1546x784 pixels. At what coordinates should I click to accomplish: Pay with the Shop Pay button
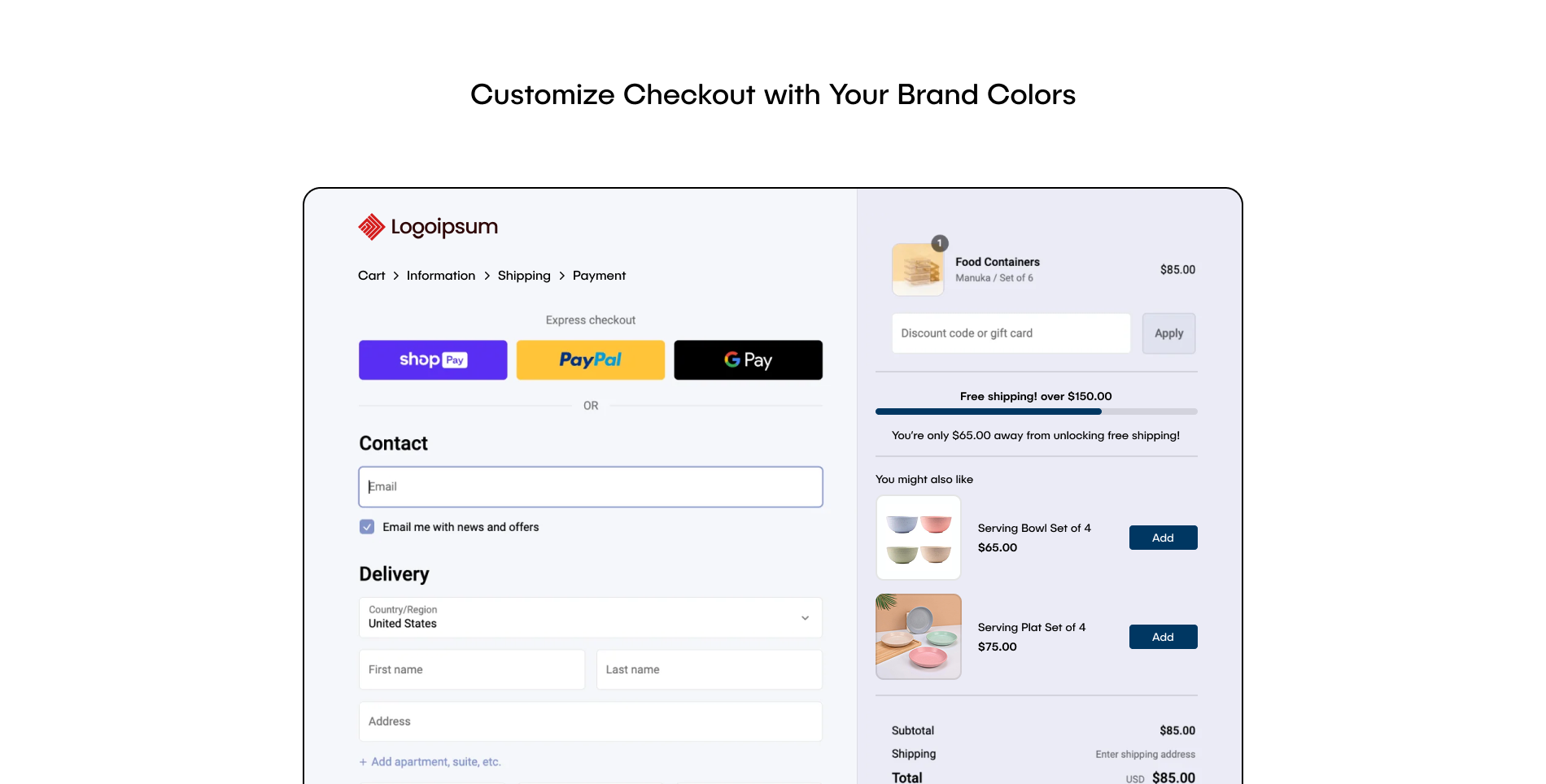(x=433, y=360)
